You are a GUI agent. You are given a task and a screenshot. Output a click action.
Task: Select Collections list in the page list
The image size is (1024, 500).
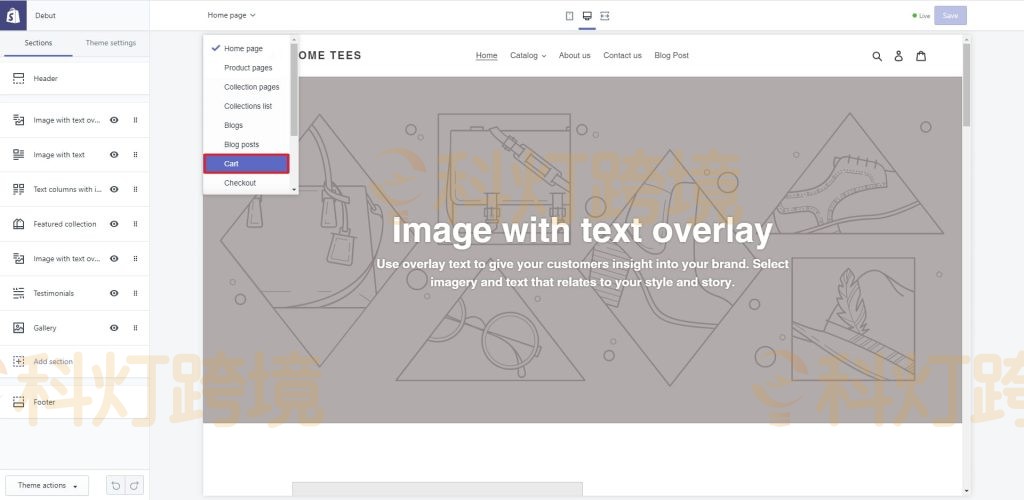coord(246,106)
